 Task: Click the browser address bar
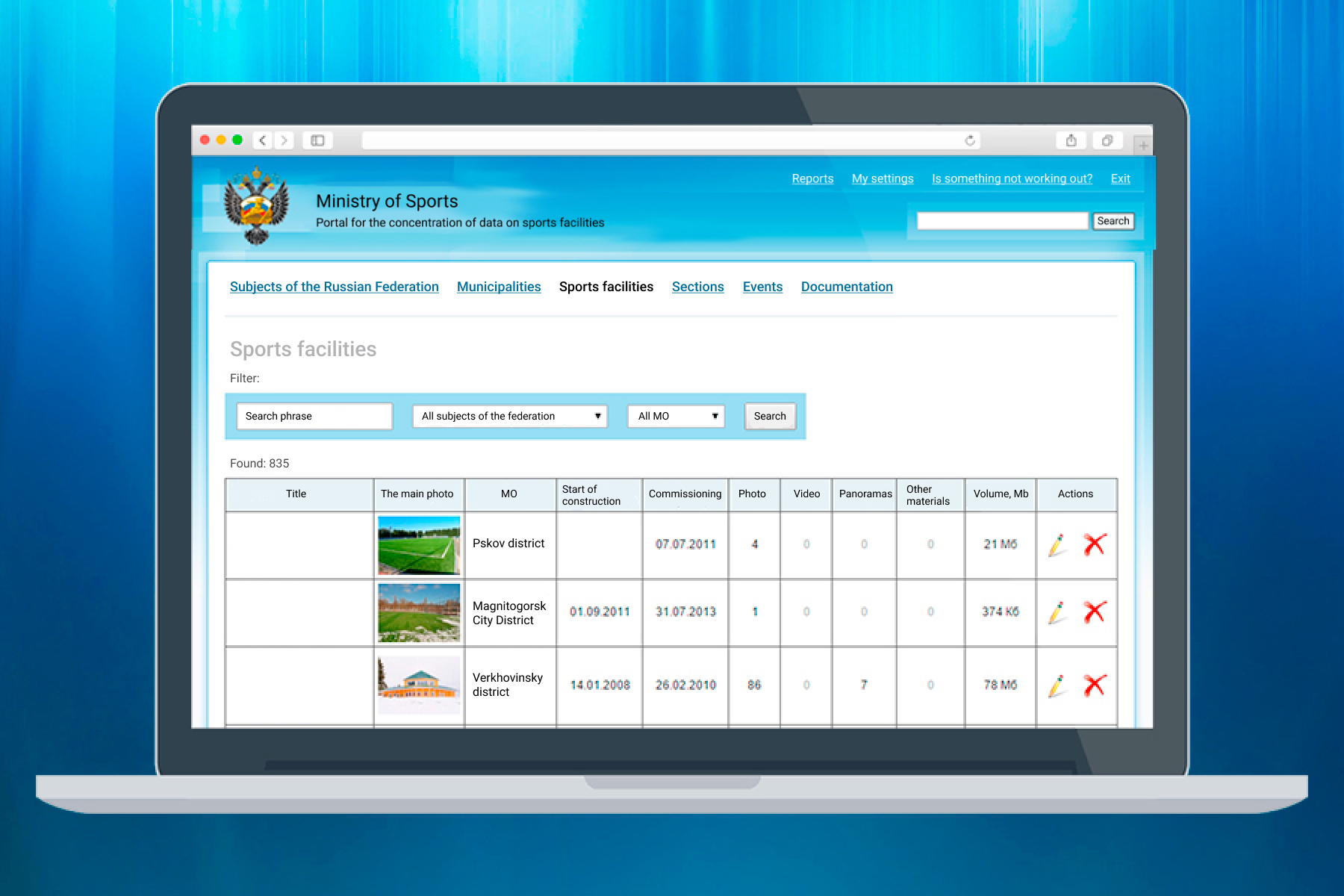pos(671,140)
